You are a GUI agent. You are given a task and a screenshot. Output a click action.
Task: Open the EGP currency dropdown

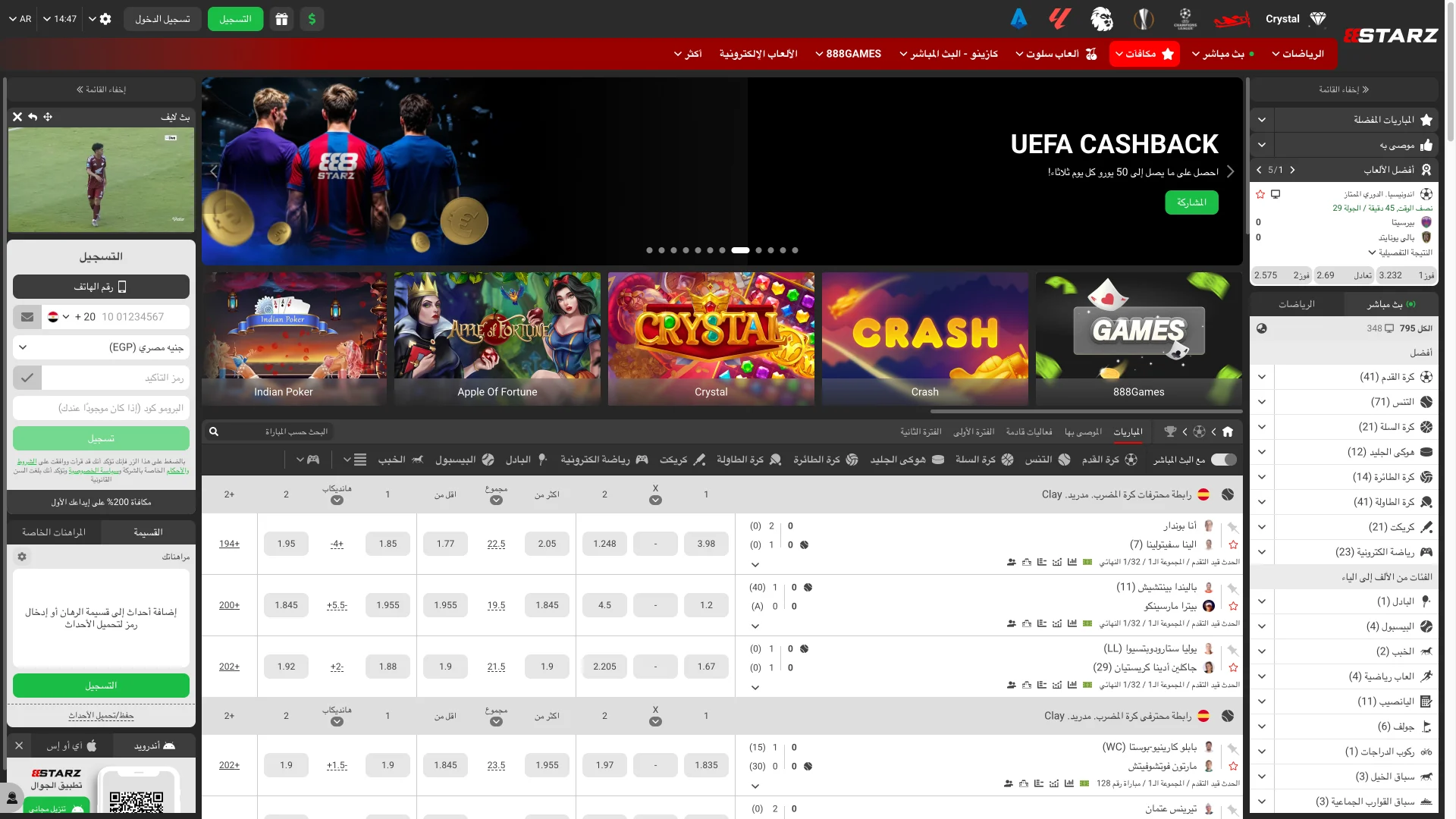coord(101,347)
